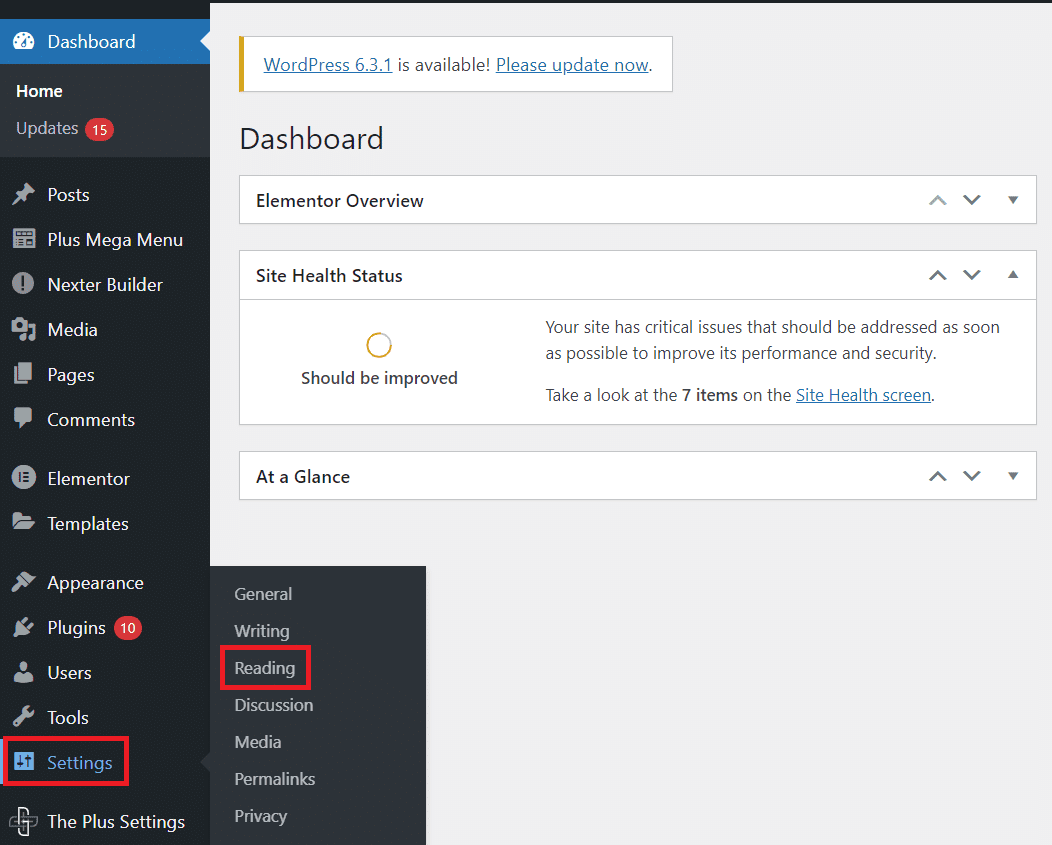Open Reading in the Settings submenu
Image resolution: width=1052 pixels, height=845 pixels.
pyautogui.click(x=264, y=667)
